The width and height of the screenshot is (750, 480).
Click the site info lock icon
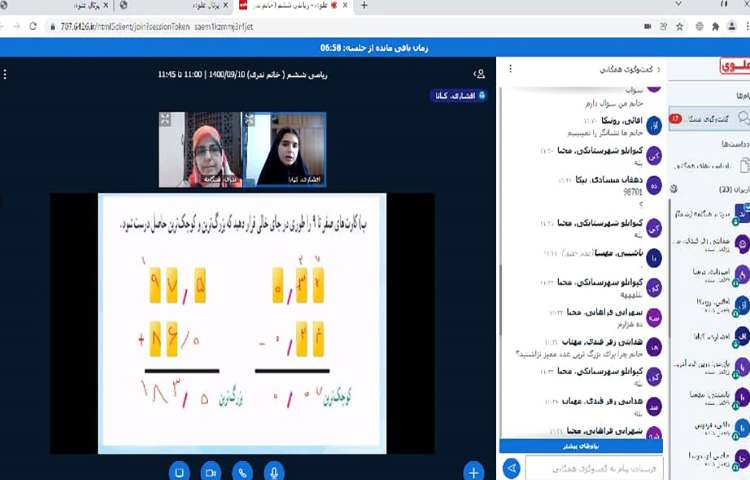tap(53, 27)
